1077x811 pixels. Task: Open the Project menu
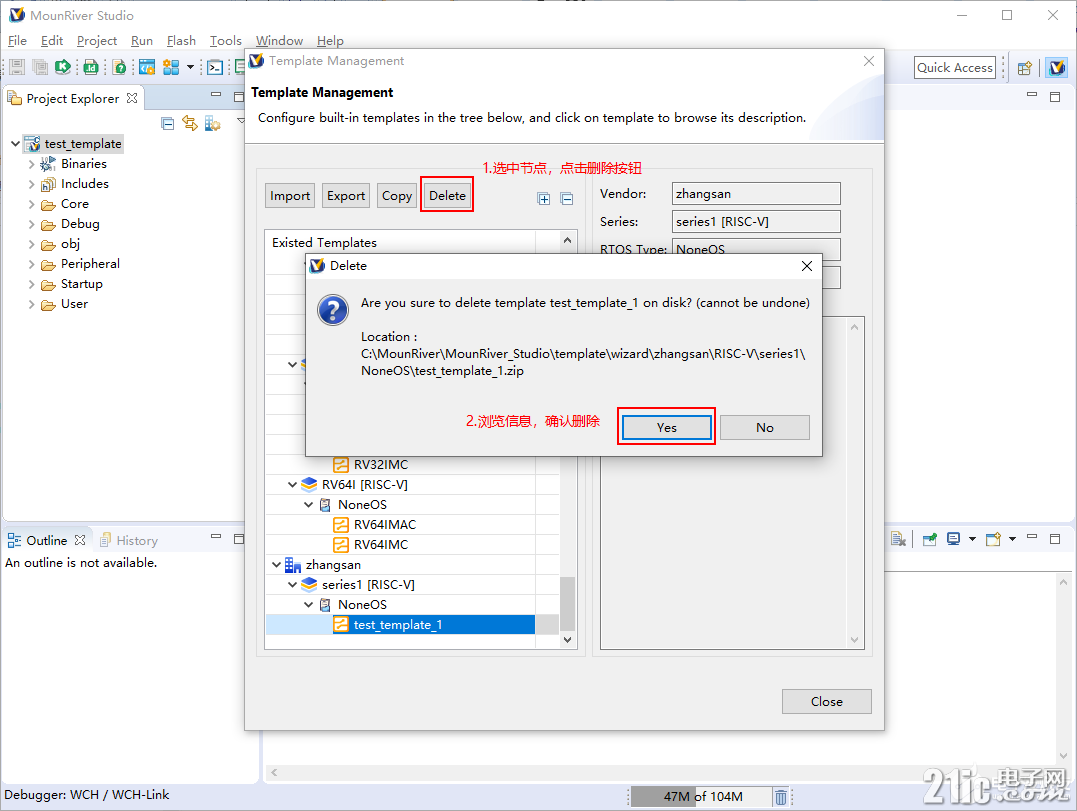(97, 41)
